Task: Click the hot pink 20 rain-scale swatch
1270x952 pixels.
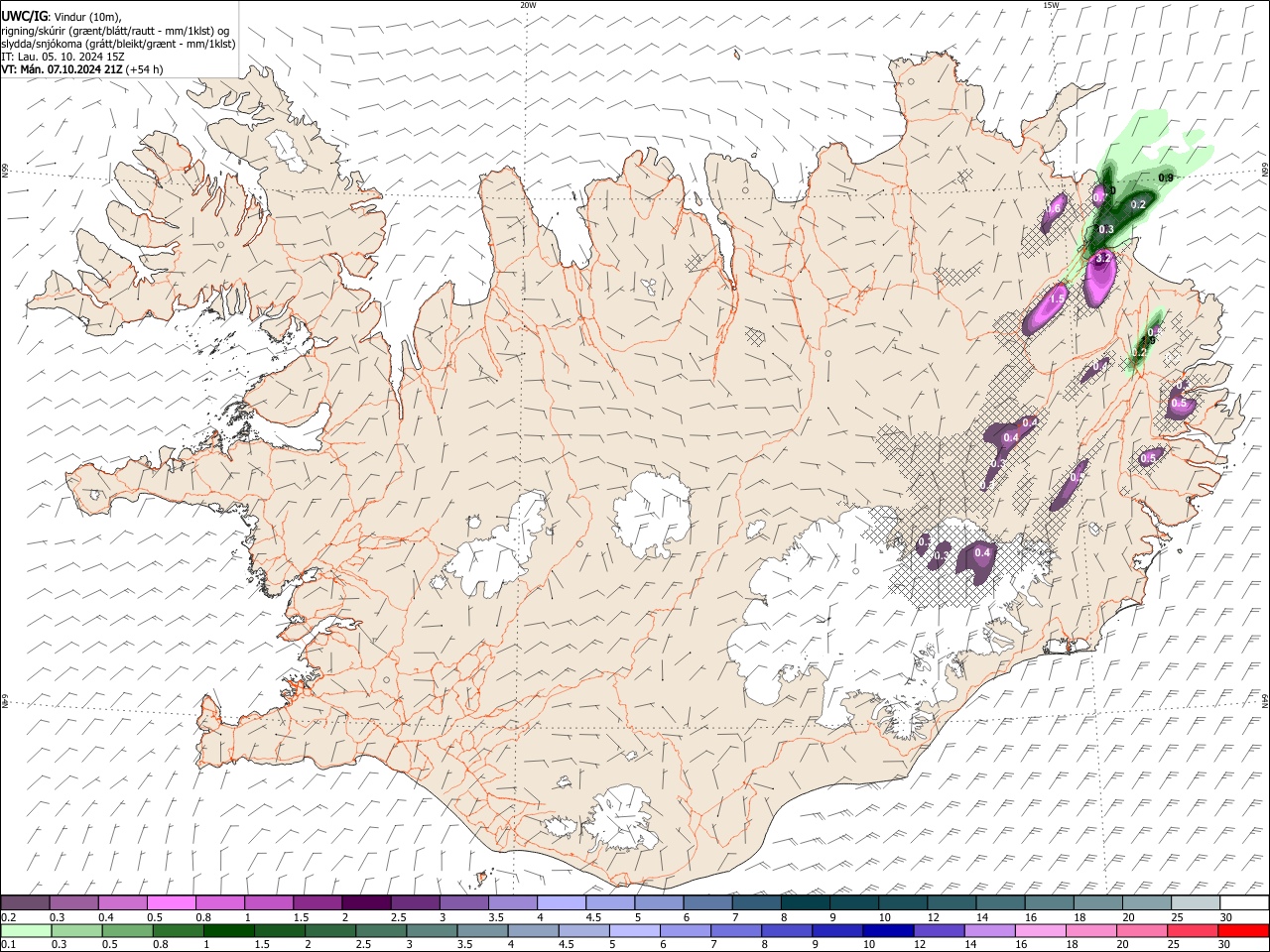Action: [1142, 931]
